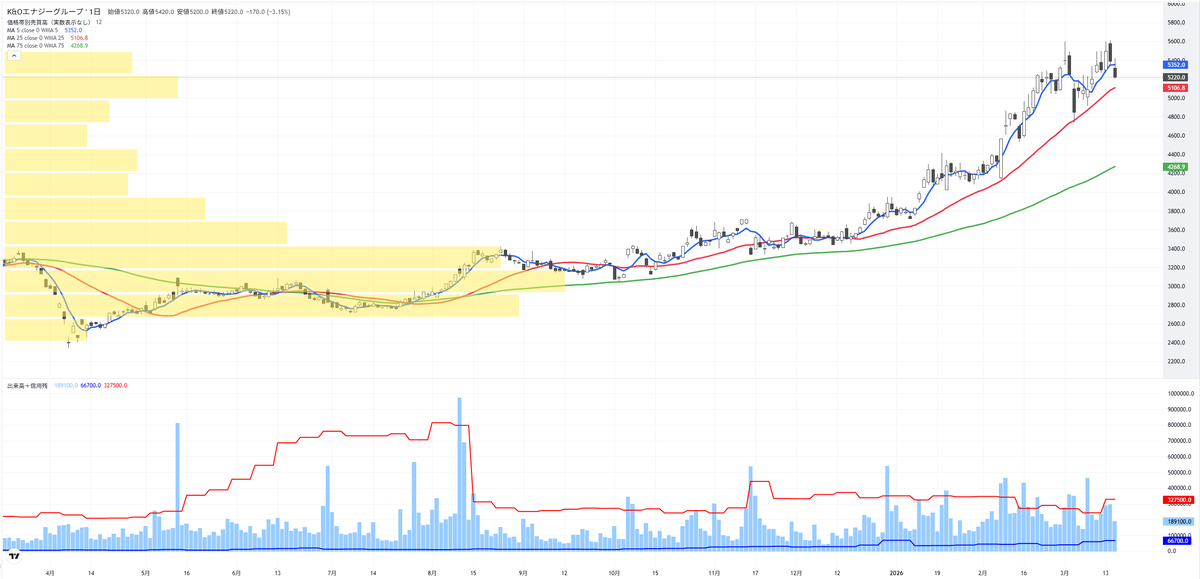Screen dimensions: 1200x579
Task: Click the red 5106.8 price axis label
Action: pyautogui.click(x=1174, y=88)
